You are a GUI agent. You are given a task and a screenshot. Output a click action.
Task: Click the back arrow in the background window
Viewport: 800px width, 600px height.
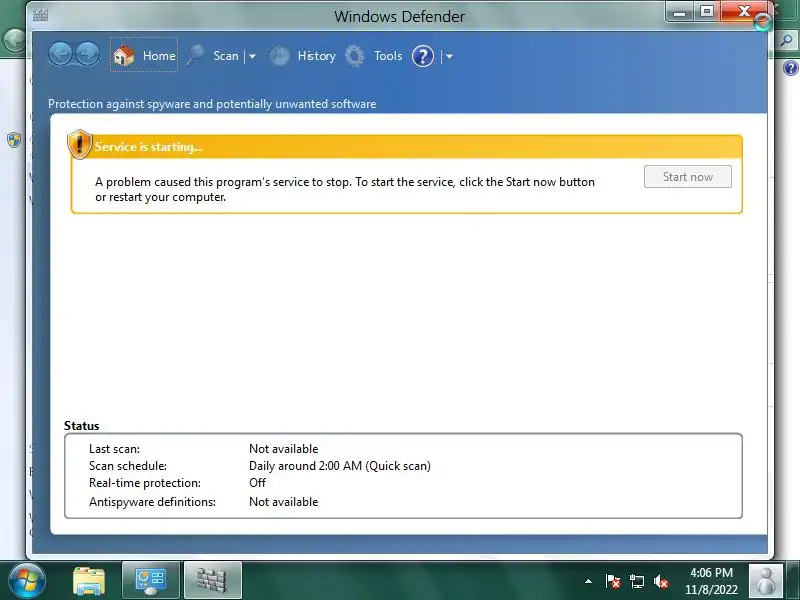coord(13,40)
